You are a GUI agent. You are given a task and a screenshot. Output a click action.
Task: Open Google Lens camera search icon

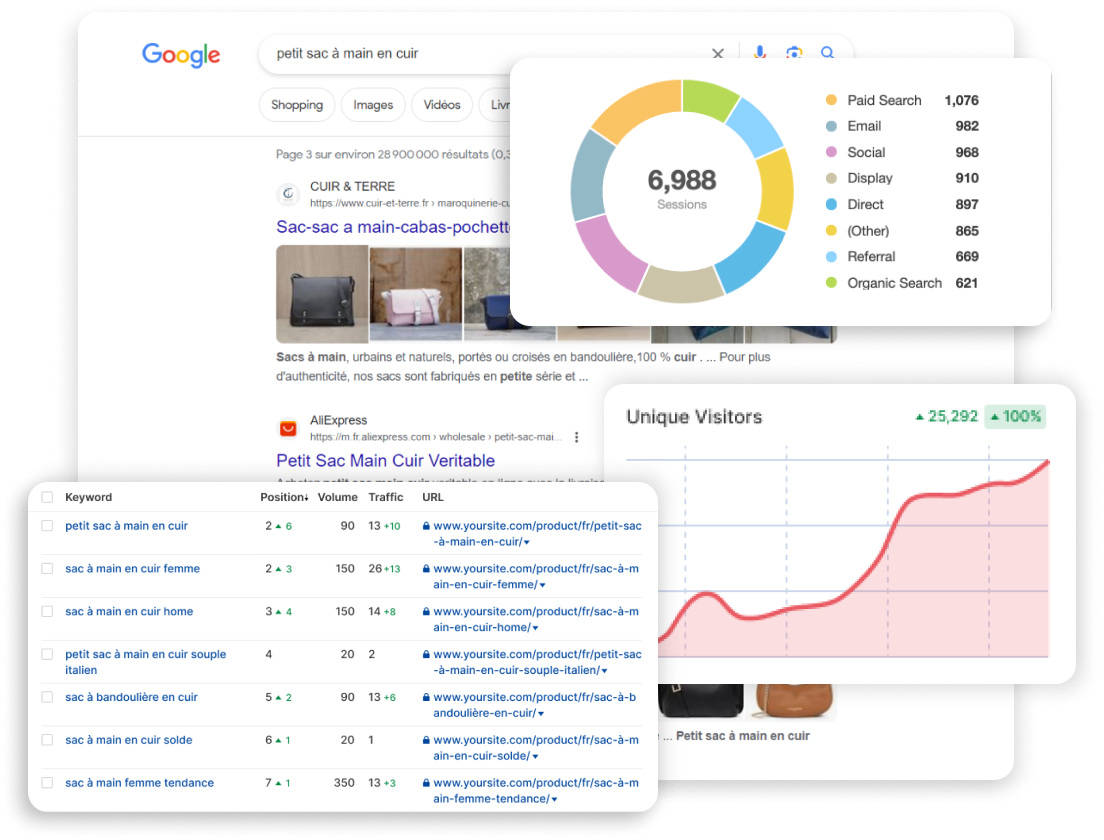(x=794, y=54)
